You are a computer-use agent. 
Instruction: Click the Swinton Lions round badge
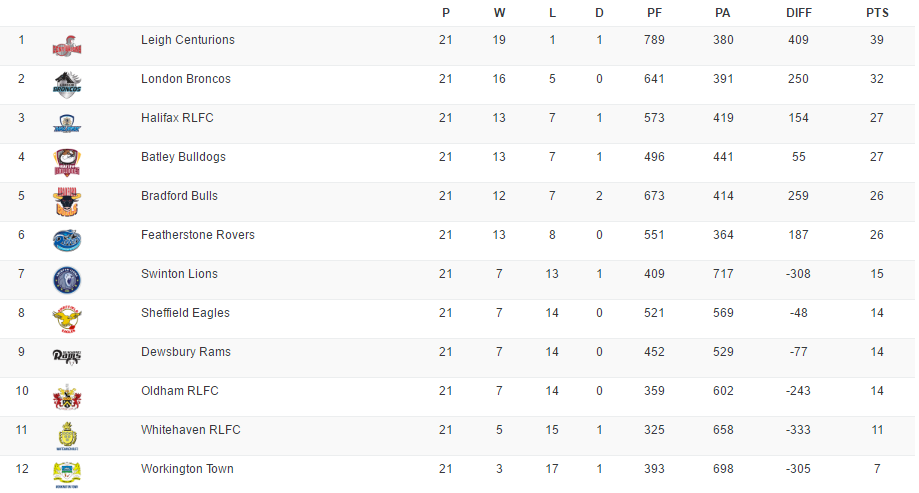tap(67, 279)
